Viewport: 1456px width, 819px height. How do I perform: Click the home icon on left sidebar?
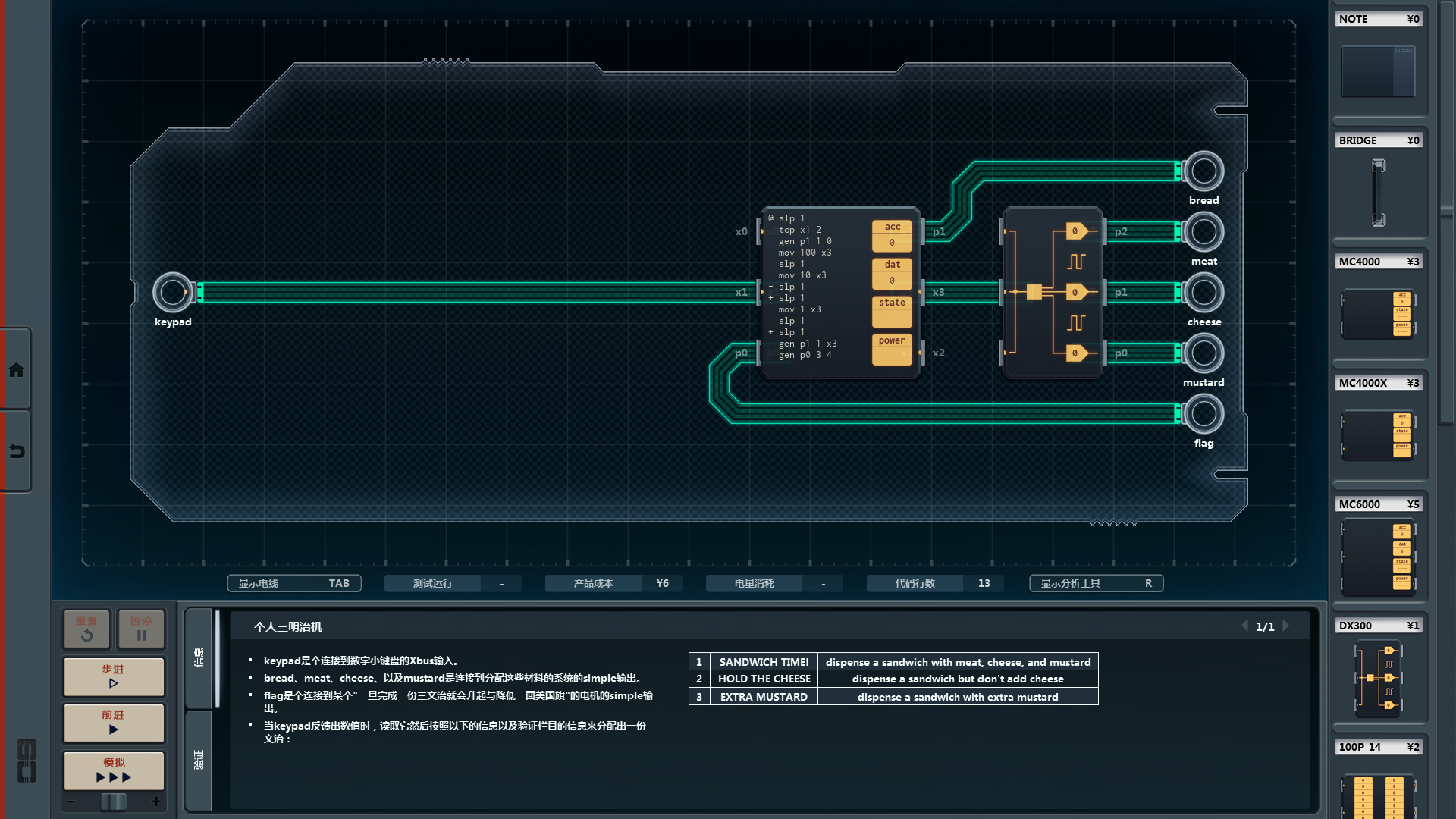click(16, 370)
